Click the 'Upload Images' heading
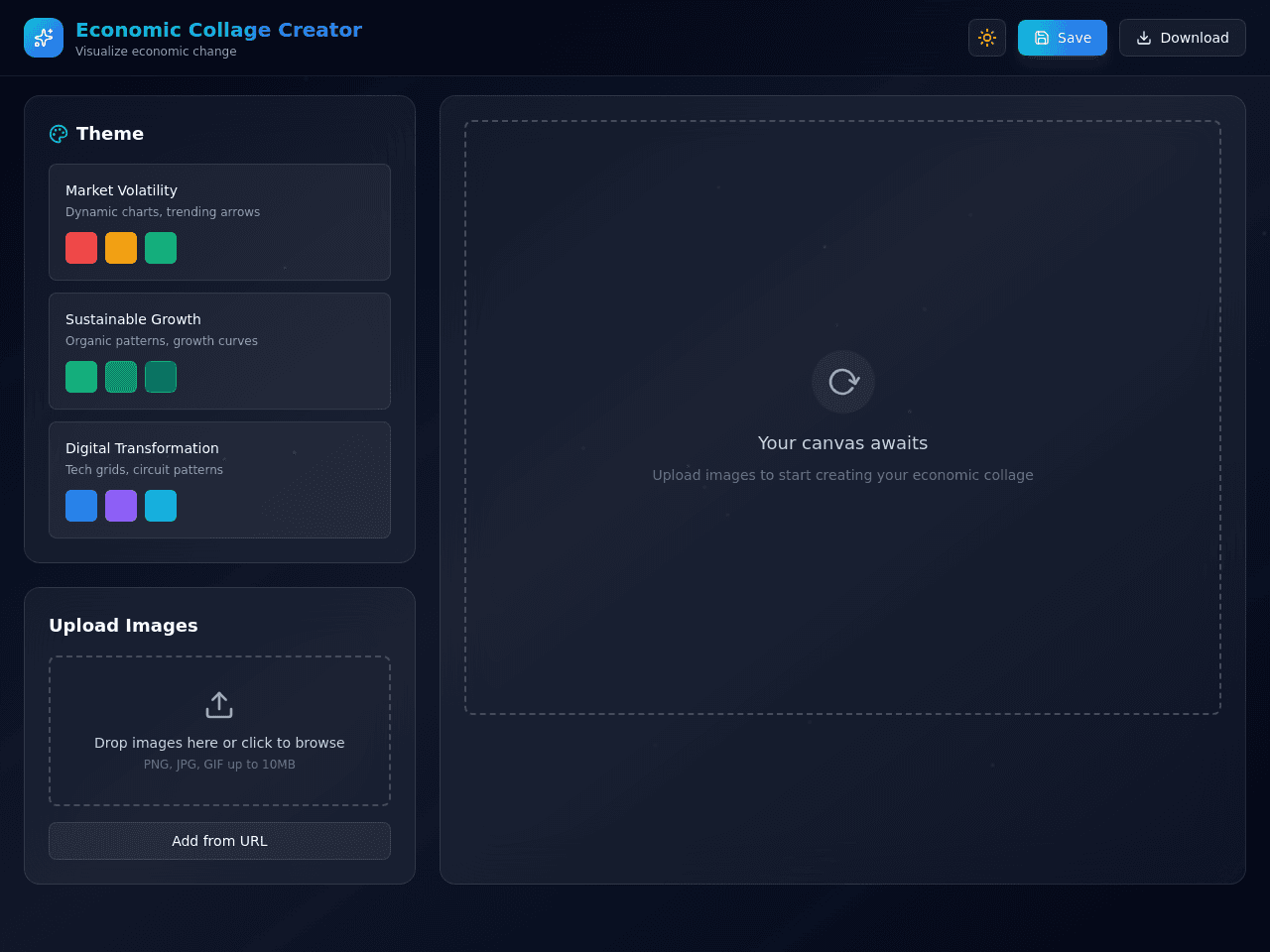 [x=123, y=626]
